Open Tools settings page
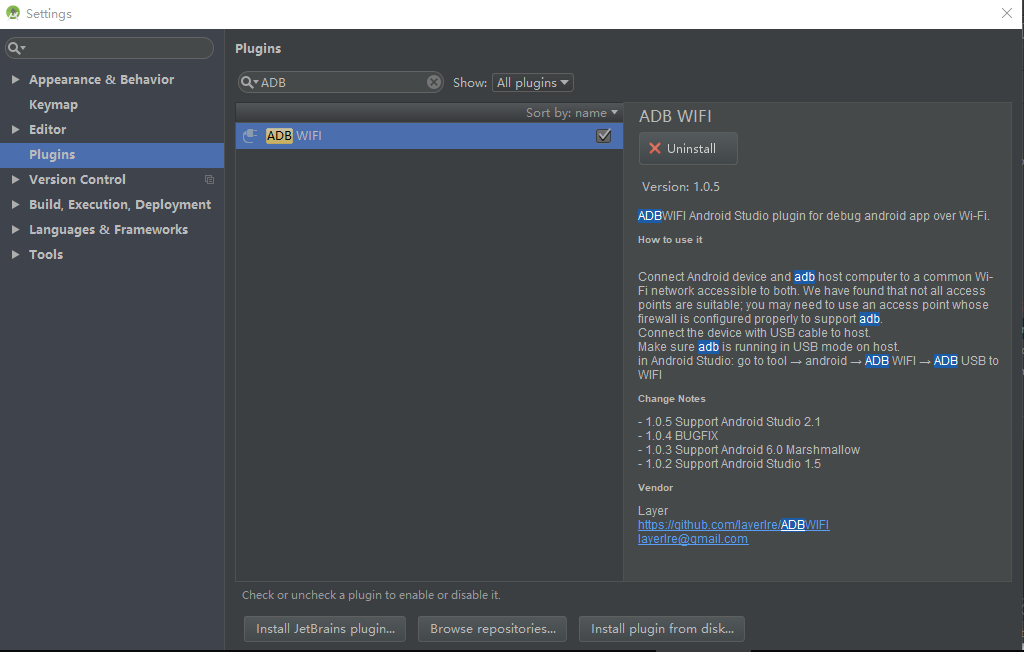Screen dimensions: 1024x652 point(46,255)
